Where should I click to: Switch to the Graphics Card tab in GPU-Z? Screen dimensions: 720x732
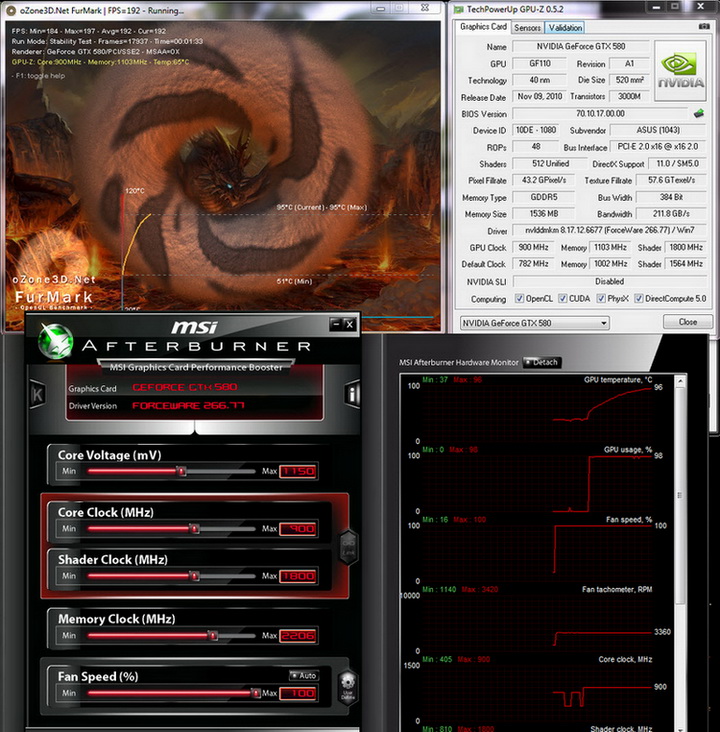point(483,27)
